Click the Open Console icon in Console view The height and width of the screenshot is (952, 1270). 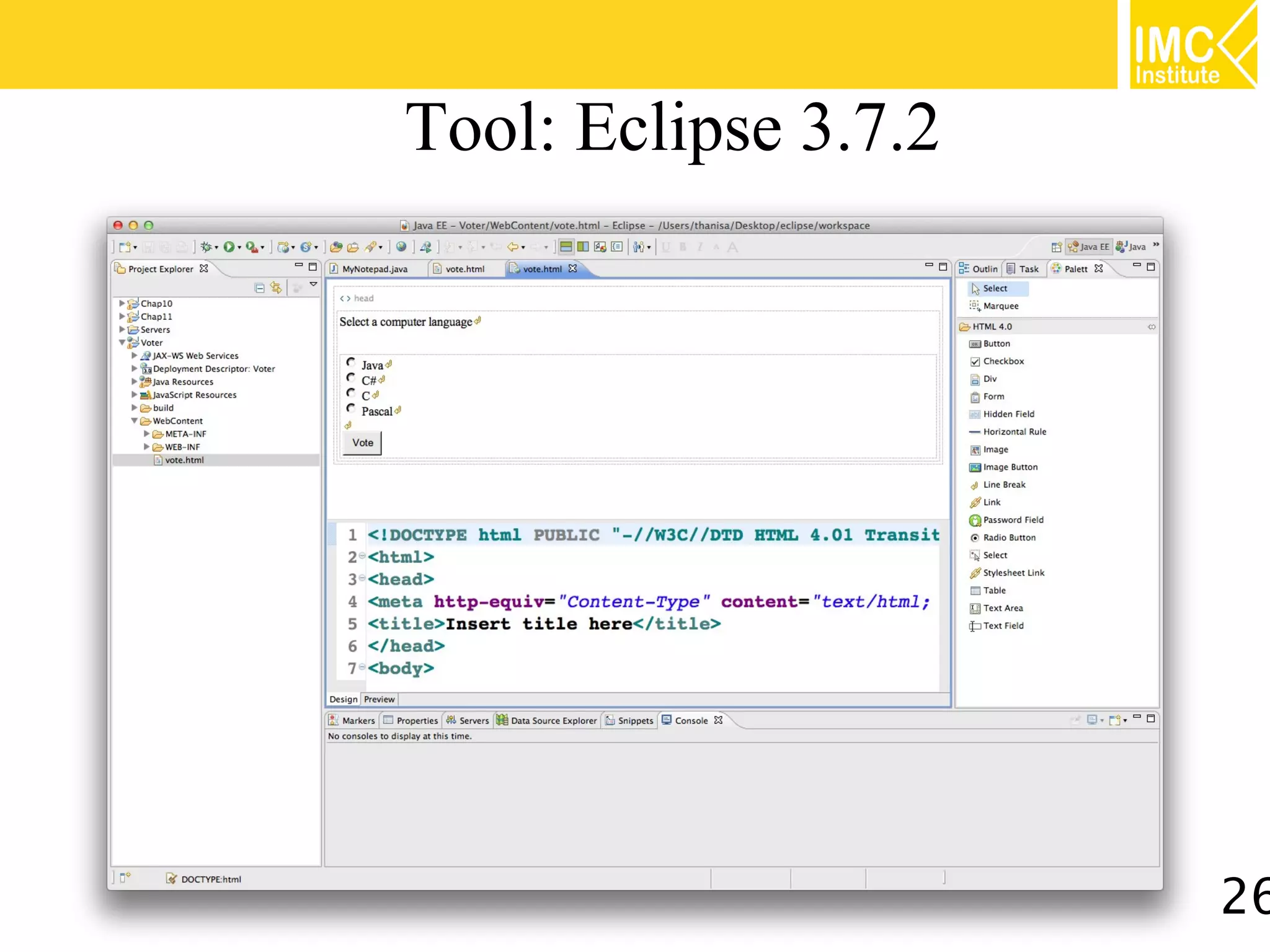[x=1114, y=720]
